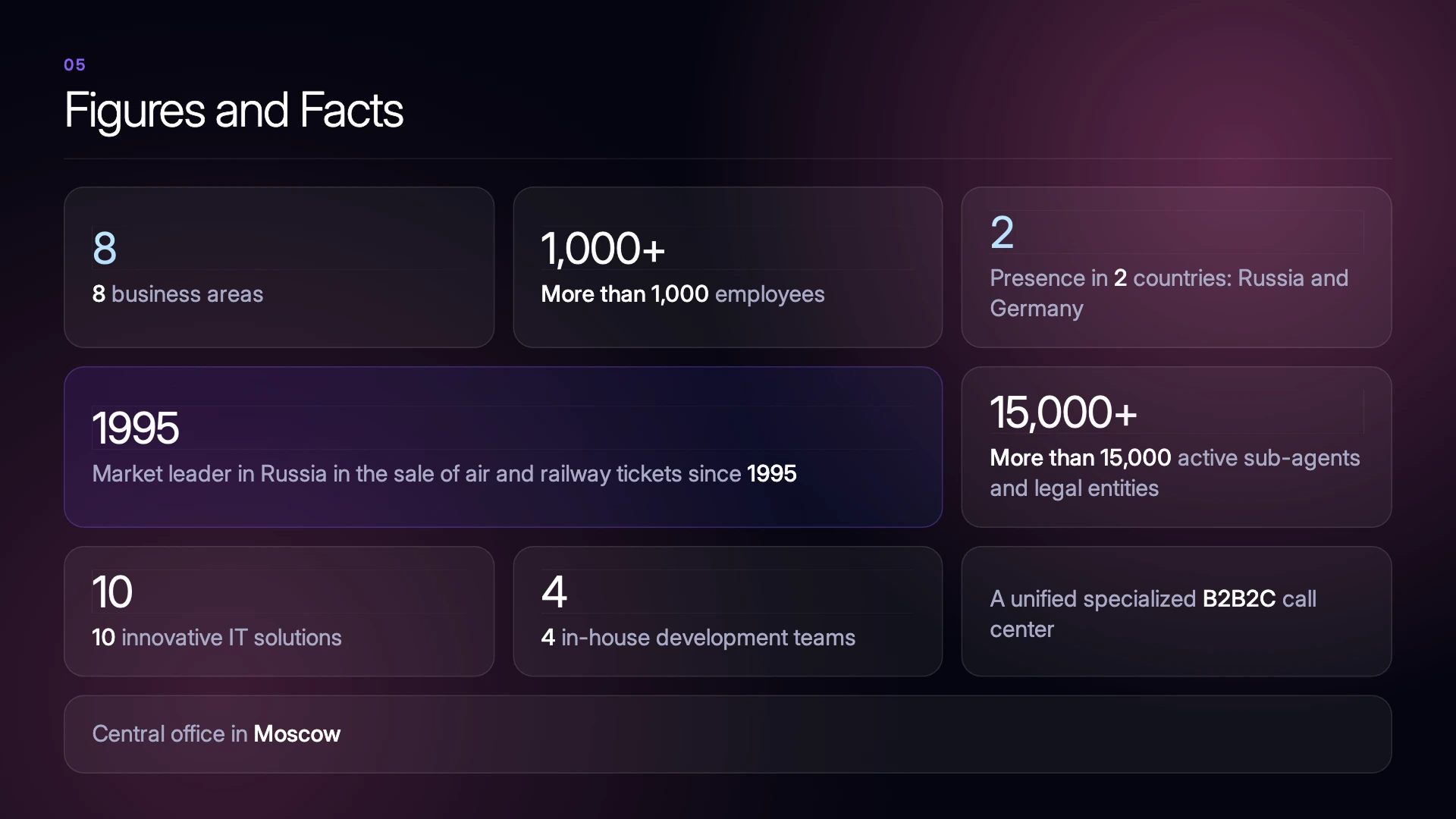Select 10 innovative IT solutions text
The height and width of the screenshot is (819, 1456).
[217, 638]
